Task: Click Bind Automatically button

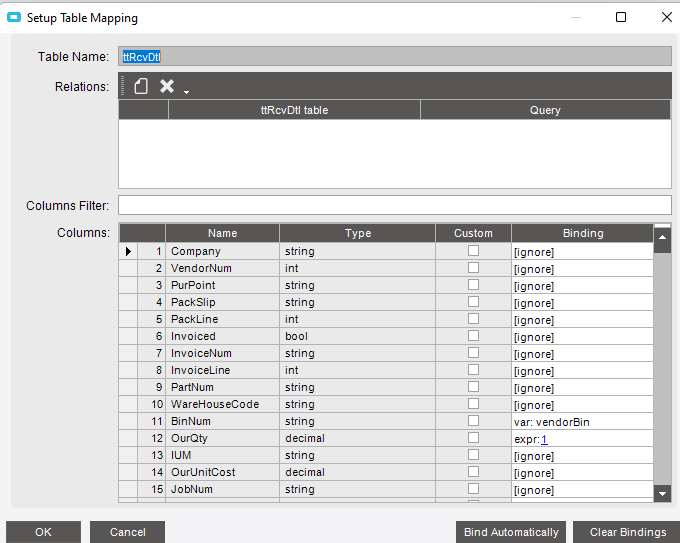Action: click(x=511, y=532)
